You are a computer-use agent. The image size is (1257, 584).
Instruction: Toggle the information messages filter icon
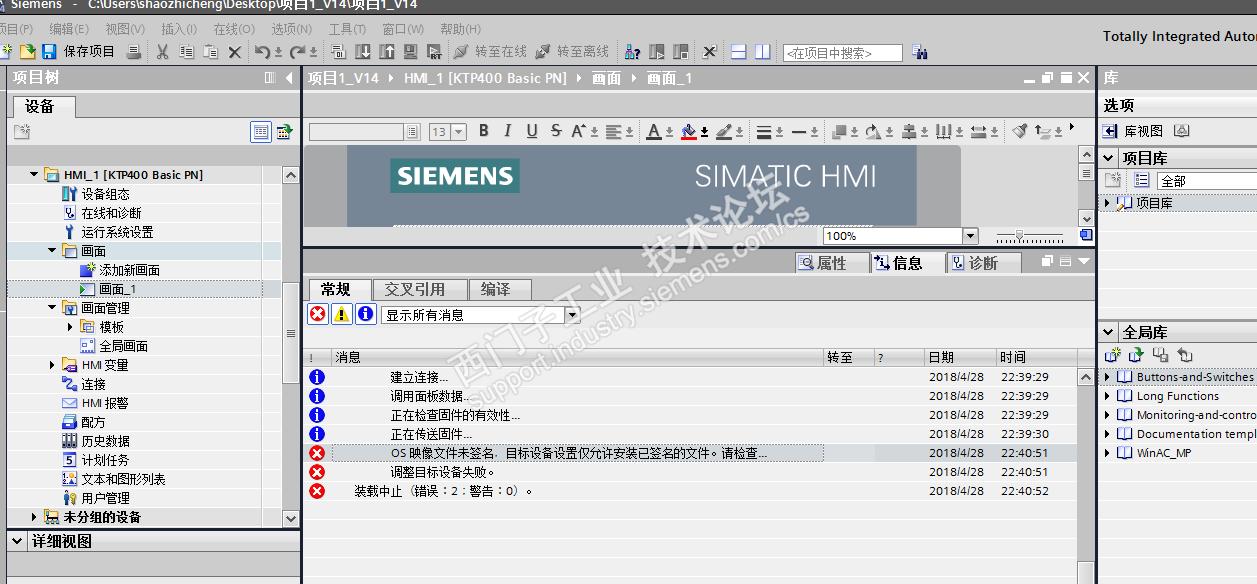point(366,314)
